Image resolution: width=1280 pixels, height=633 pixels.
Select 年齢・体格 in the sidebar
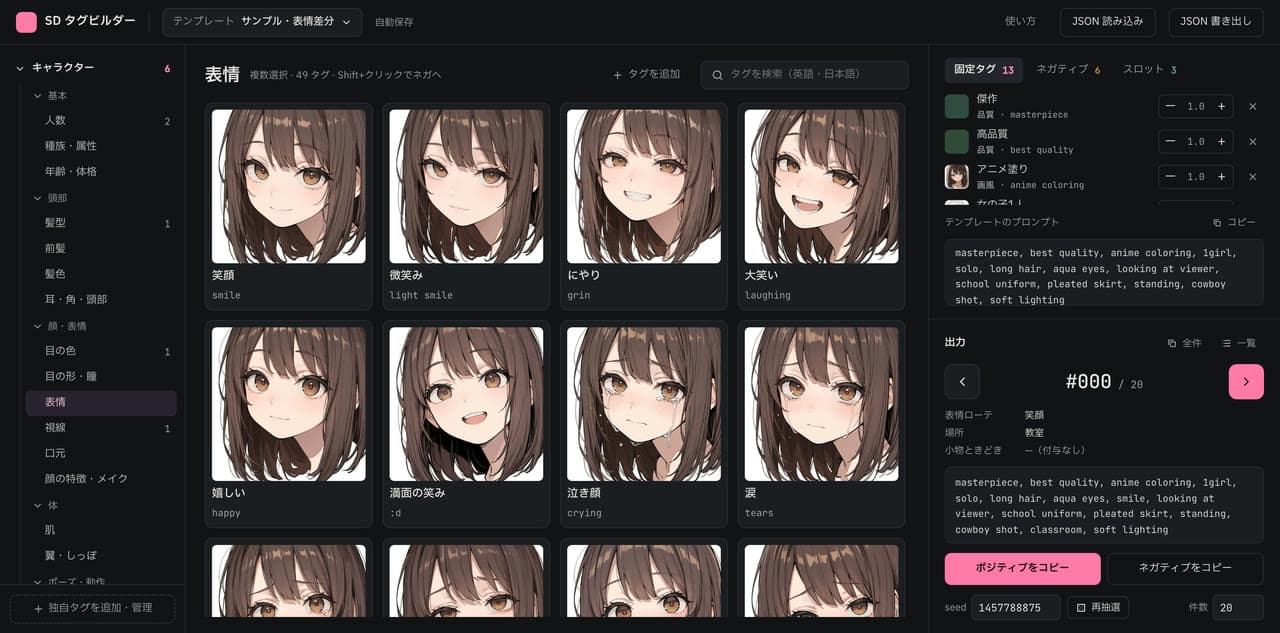[101, 172]
